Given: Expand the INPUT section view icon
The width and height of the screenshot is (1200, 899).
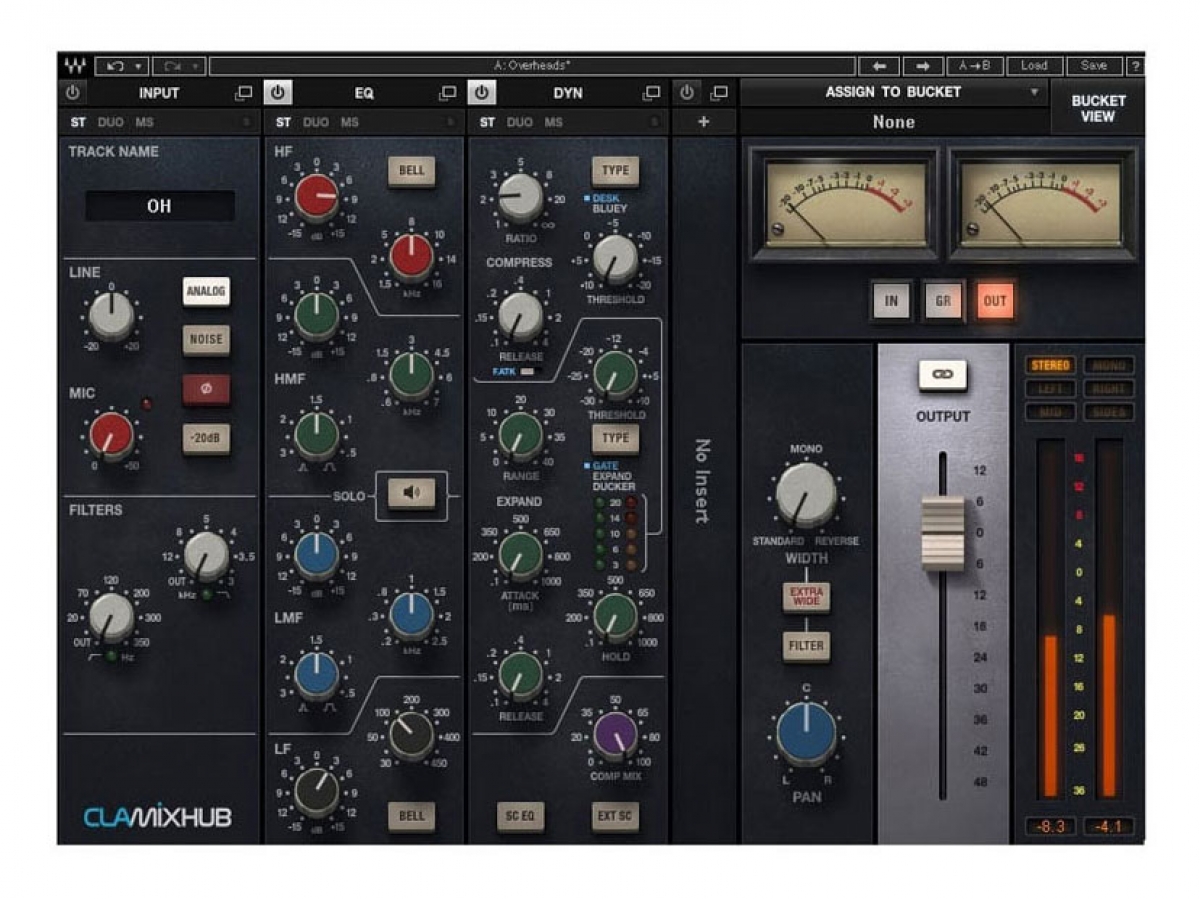Looking at the screenshot, I should [244, 93].
